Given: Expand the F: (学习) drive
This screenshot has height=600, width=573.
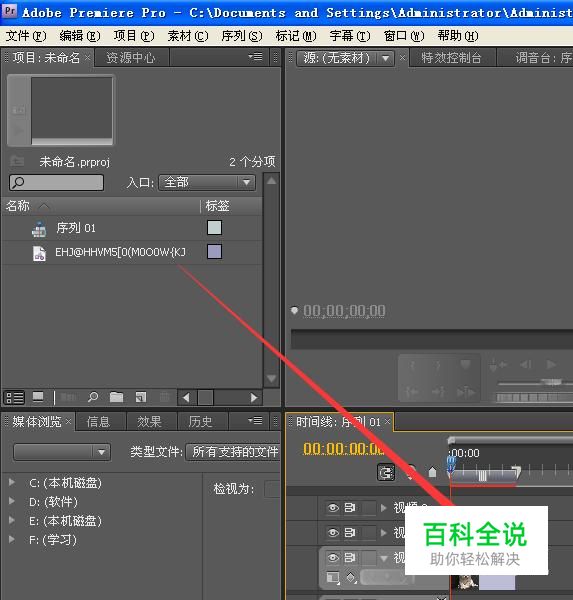Looking at the screenshot, I should (x=12, y=540).
